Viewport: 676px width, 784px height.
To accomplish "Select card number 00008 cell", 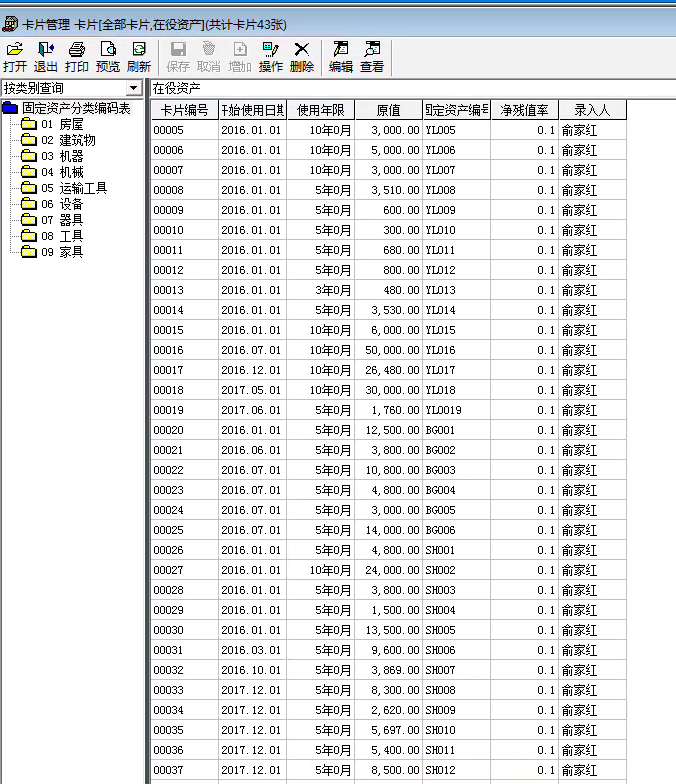I will point(184,190).
